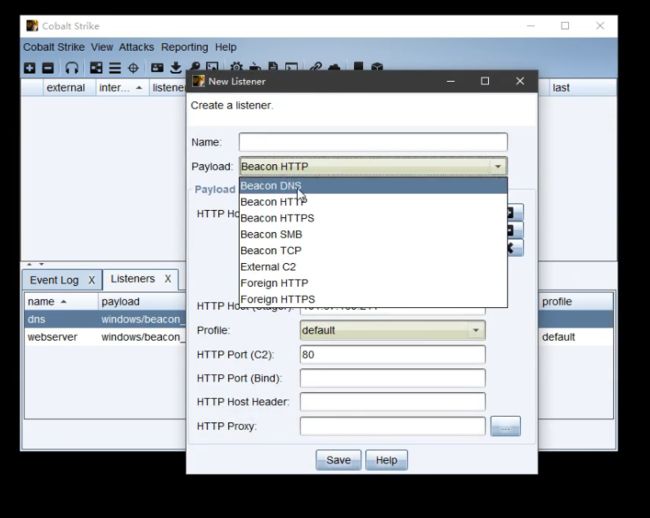Screen dimensions: 650x518
Task: Click the gear Windows Executable icon
Action: click(236, 66)
